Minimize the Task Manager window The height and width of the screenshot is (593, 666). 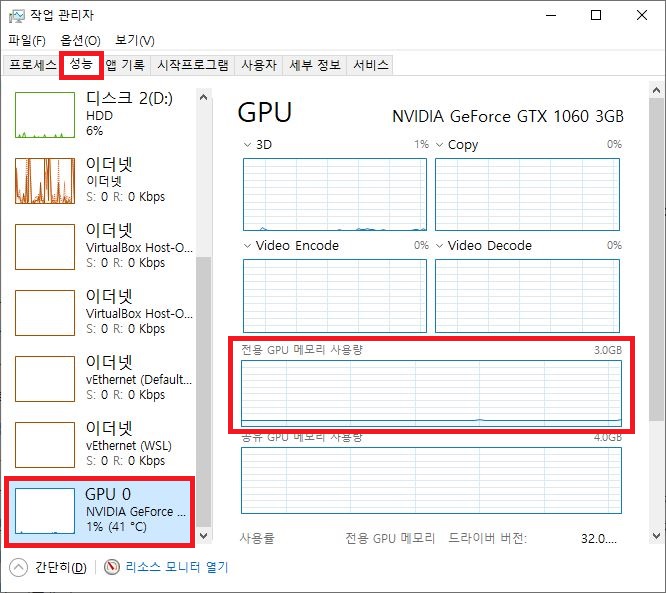pos(551,15)
